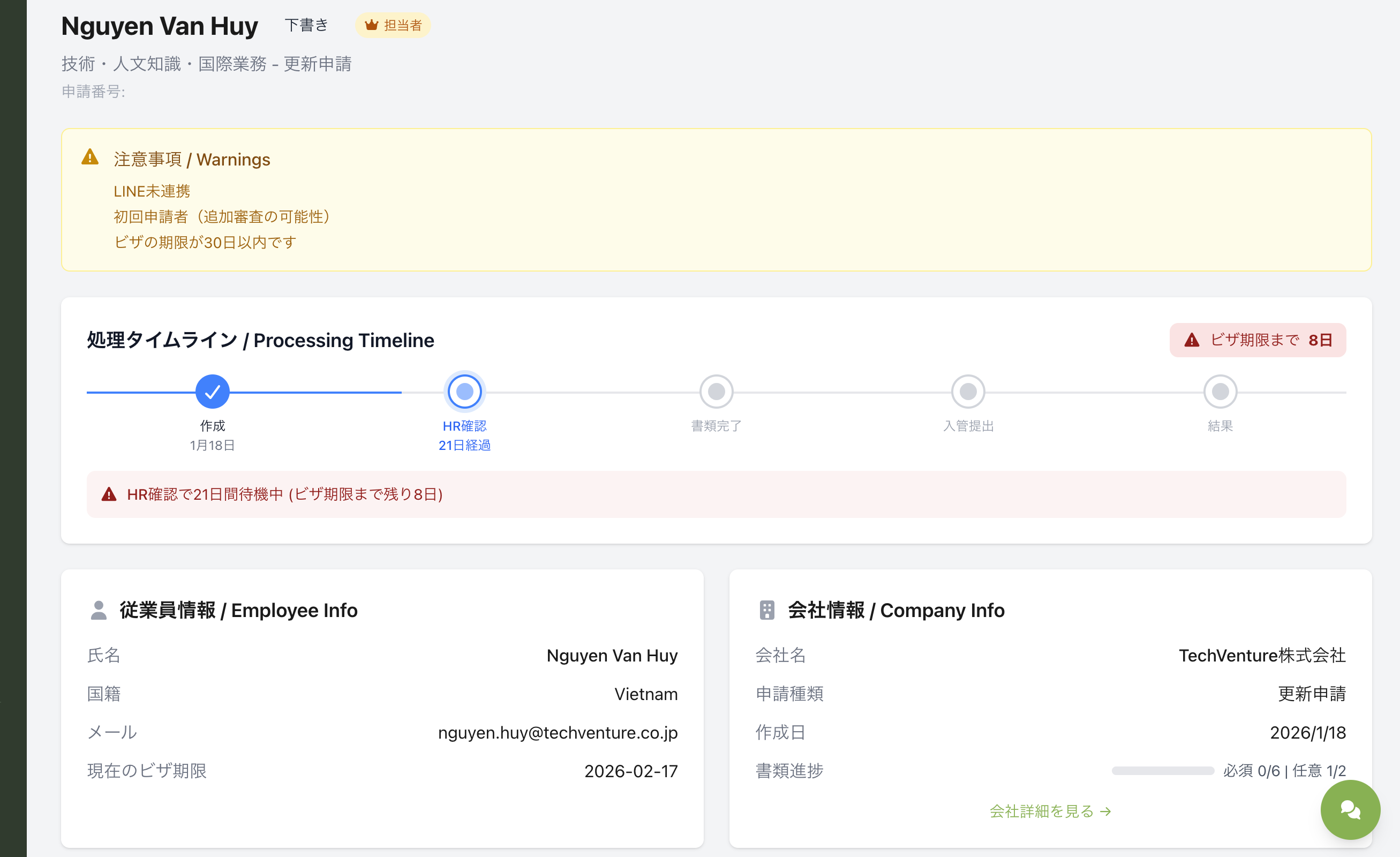Click the 下書き status label
The width and height of the screenshot is (1400, 857).
[306, 25]
